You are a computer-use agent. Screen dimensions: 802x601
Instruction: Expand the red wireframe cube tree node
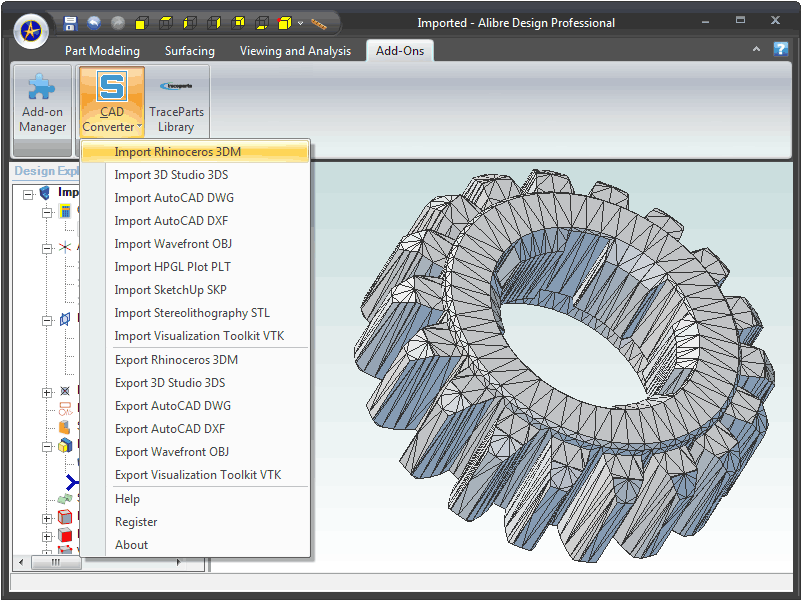(47, 519)
